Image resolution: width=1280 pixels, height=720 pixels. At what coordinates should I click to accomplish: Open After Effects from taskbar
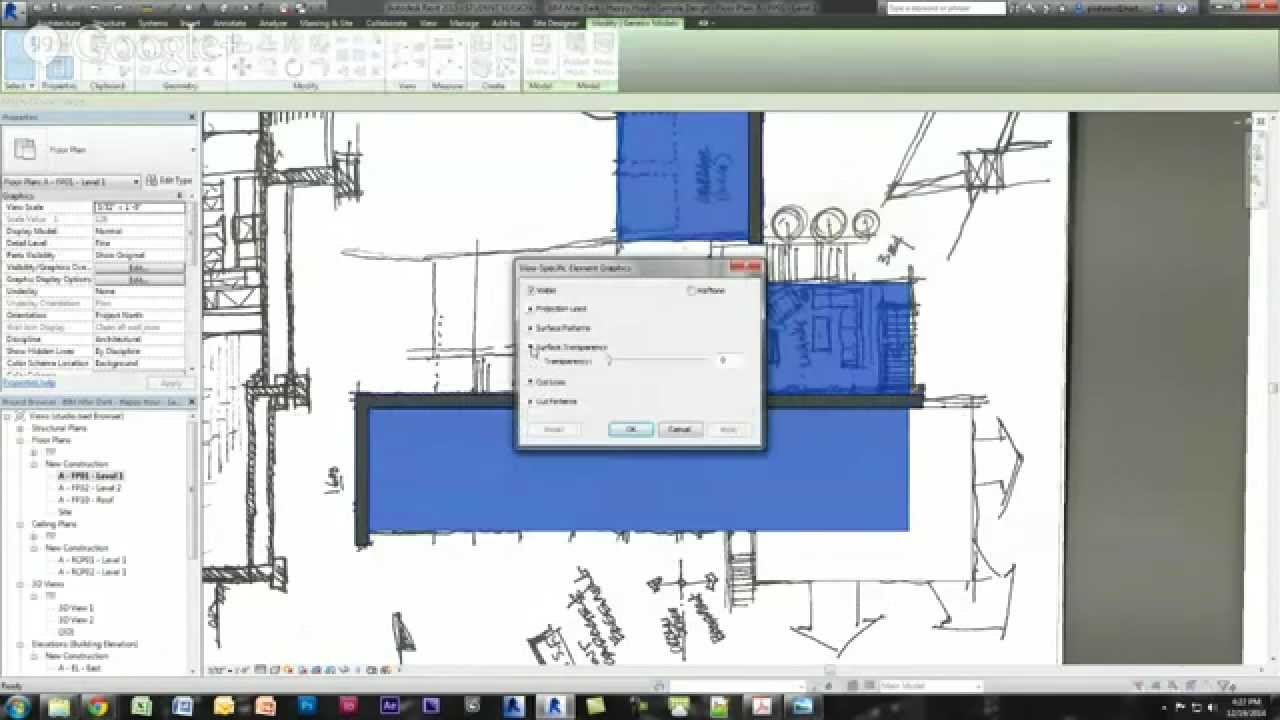[391, 706]
